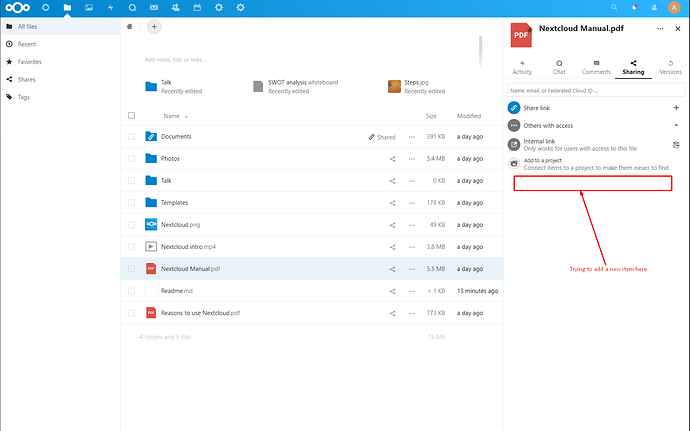
Task: Click the notes area vertical scrollbar
Action: [x=480, y=51]
